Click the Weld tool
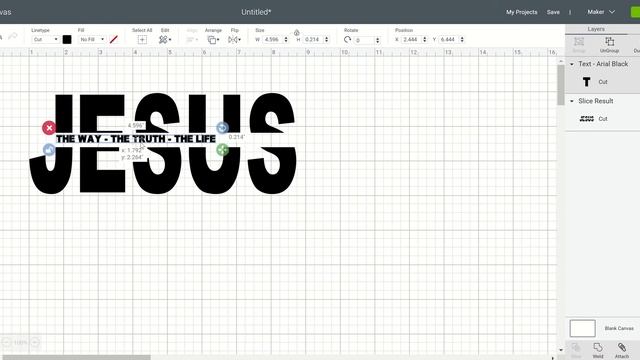The height and width of the screenshot is (360, 640). click(598, 350)
